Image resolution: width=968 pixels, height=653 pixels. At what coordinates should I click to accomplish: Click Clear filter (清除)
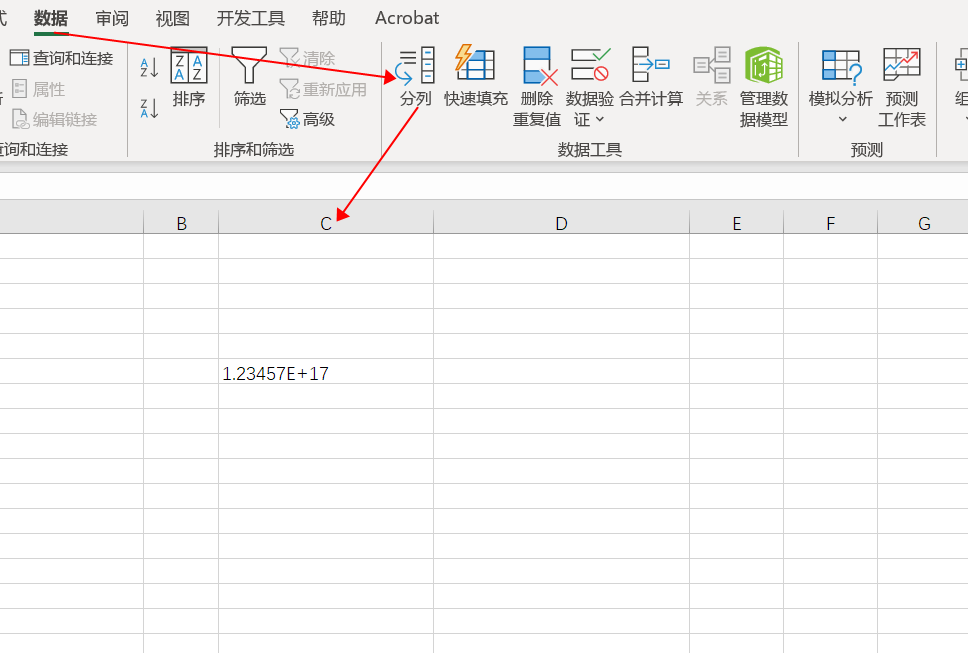point(307,59)
